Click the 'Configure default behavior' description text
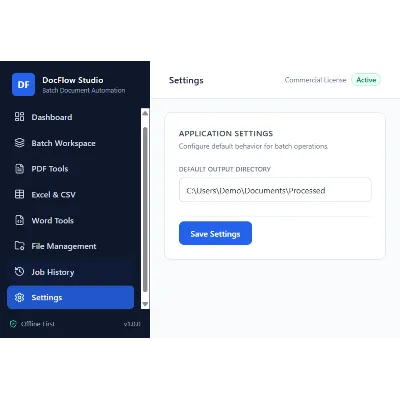This screenshot has width=400, height=400. pyautogui.click(x=253, y=146)
